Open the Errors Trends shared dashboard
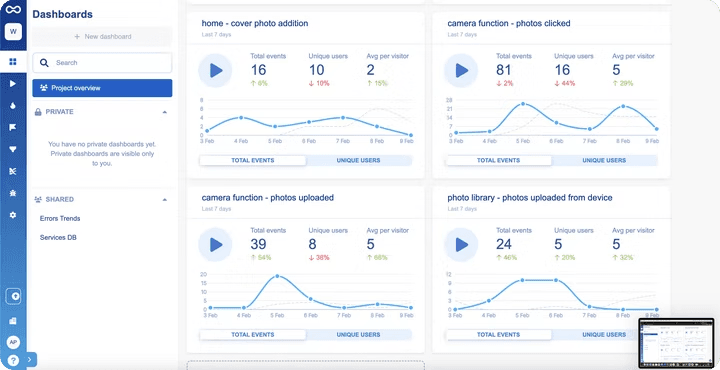This screenshot has width=720, height=370. (x=60, y=219)
